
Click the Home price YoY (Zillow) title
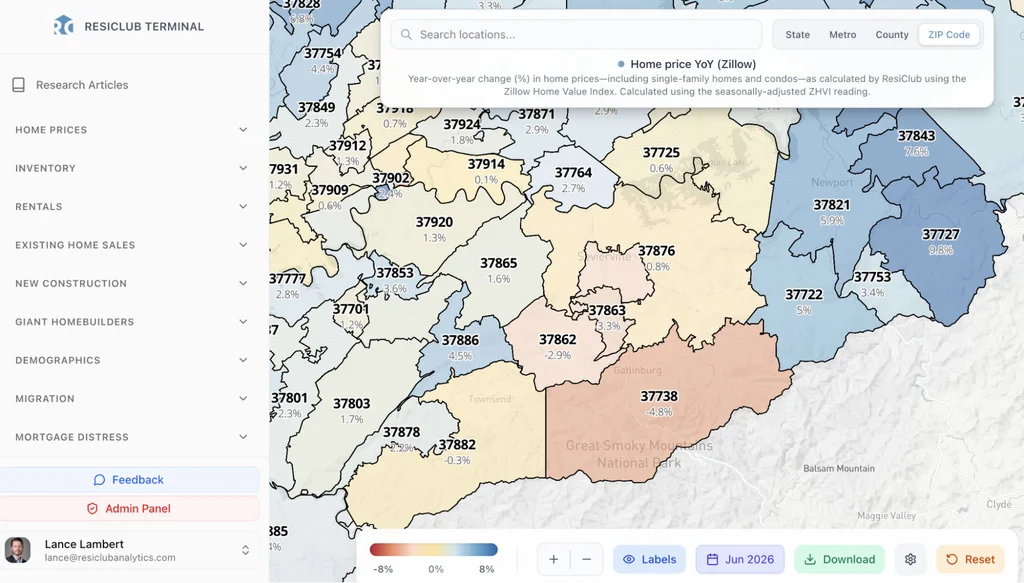click(x=693, y=64)
